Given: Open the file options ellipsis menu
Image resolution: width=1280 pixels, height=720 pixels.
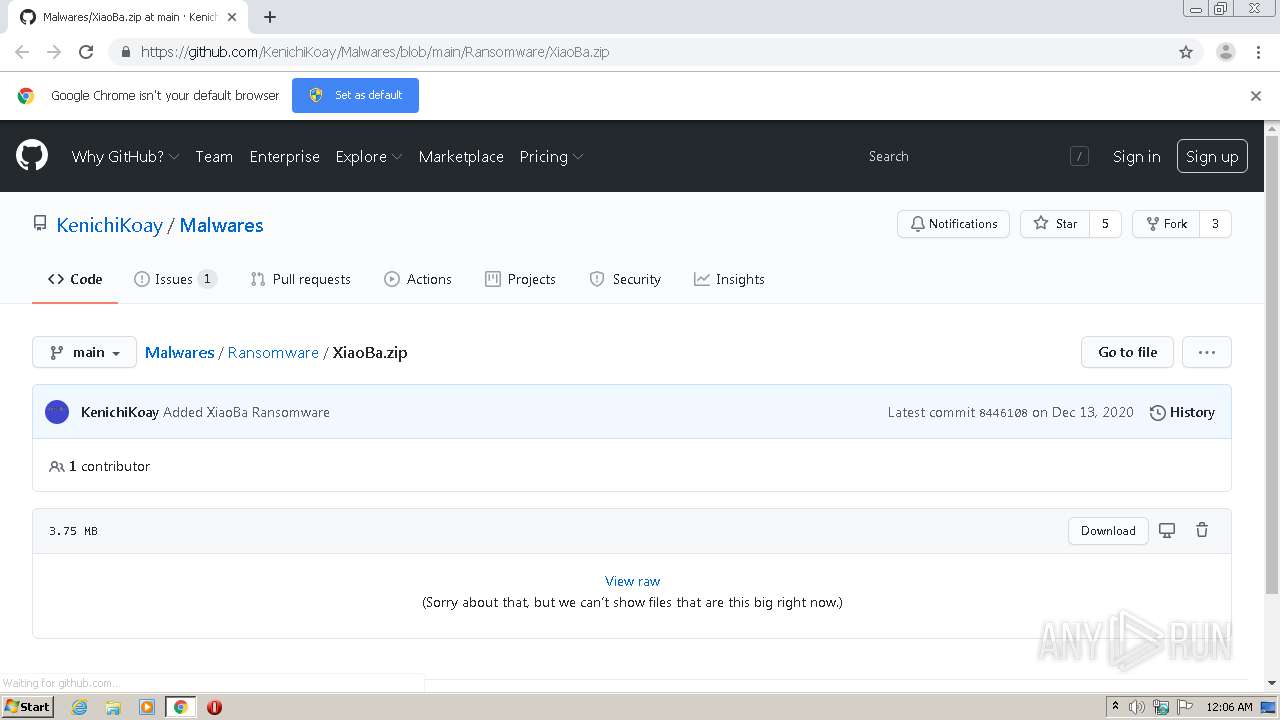Looking at the screenshot, I should [x=1206, y=352].
